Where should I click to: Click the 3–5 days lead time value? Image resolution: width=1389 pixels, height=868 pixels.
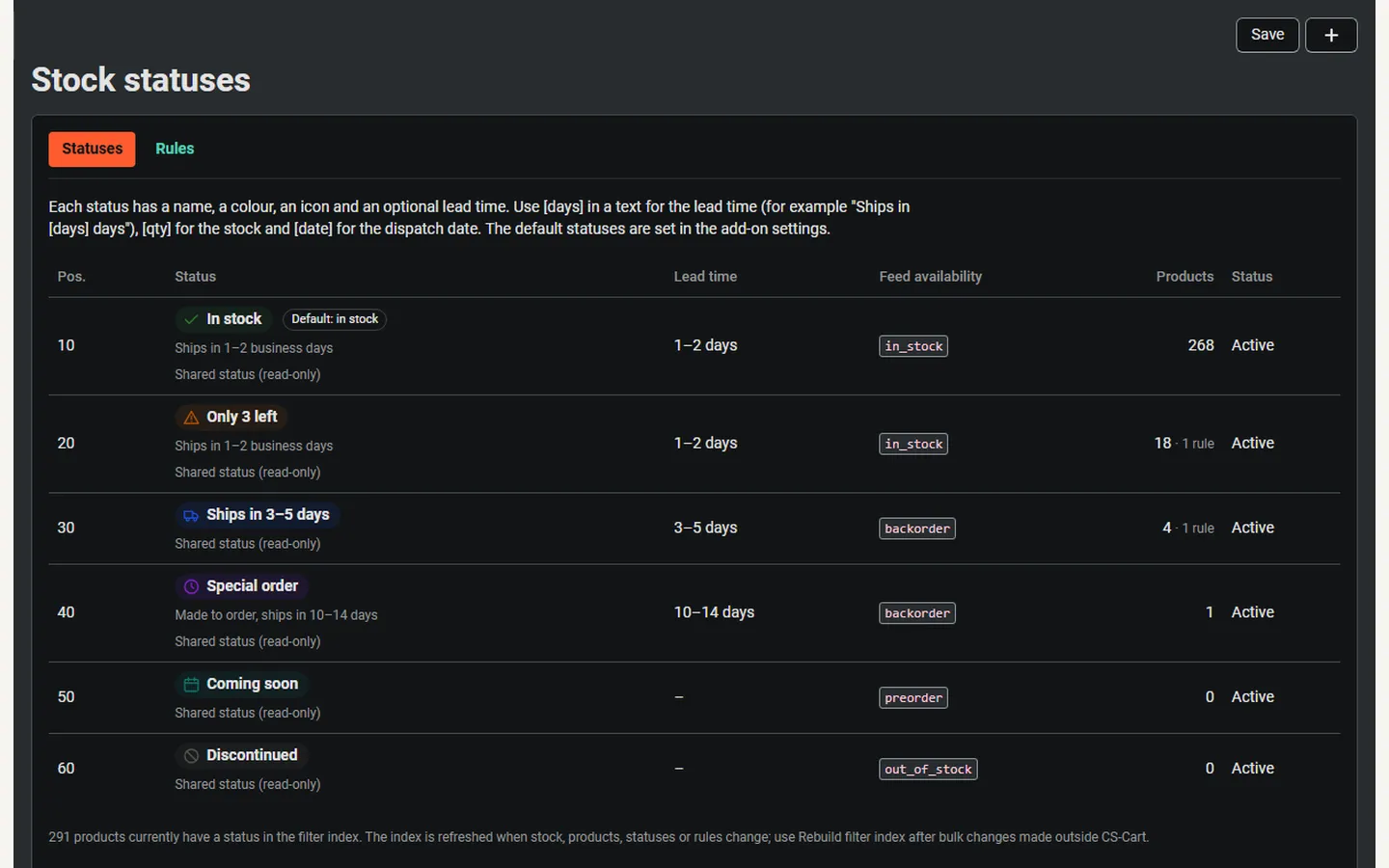pyautogui.click(x=705, y=528)
